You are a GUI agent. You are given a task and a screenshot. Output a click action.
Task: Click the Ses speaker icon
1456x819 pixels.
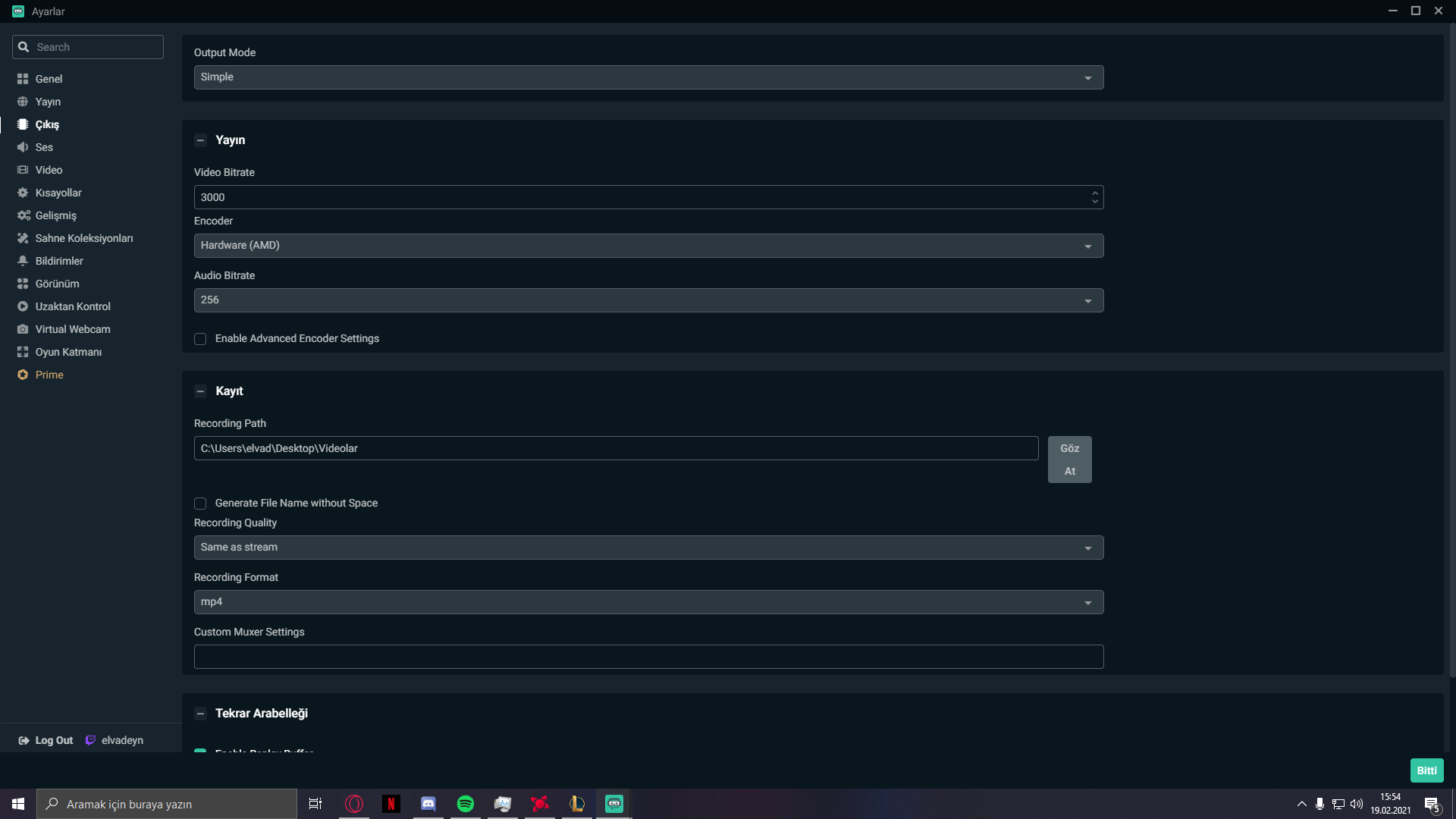tap(23, 147)
